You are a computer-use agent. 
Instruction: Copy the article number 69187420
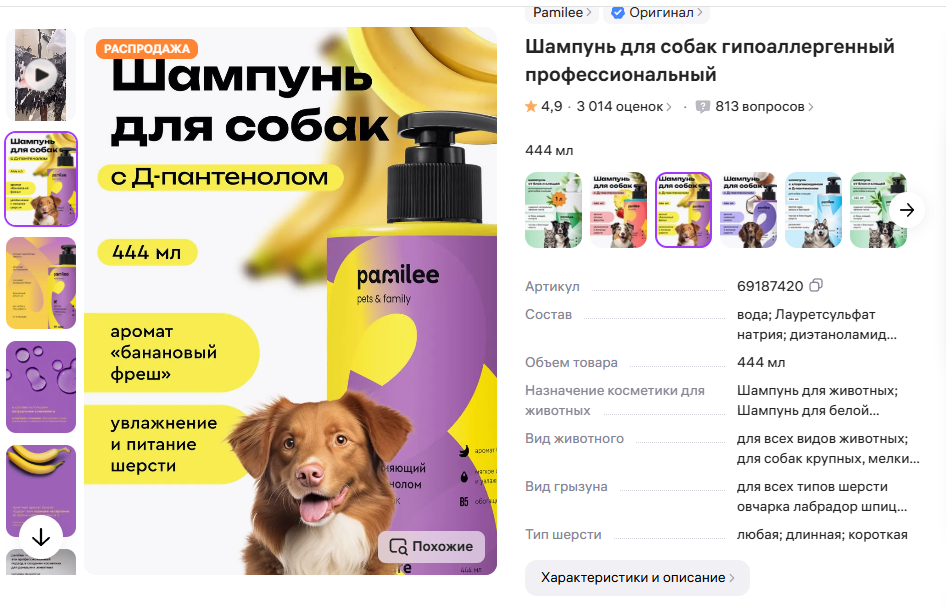(816, 285)
